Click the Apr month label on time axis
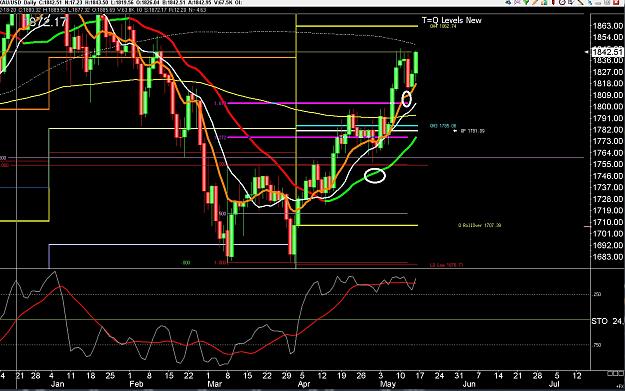This screenshot has height=391, width=625. tap(304, 384)
